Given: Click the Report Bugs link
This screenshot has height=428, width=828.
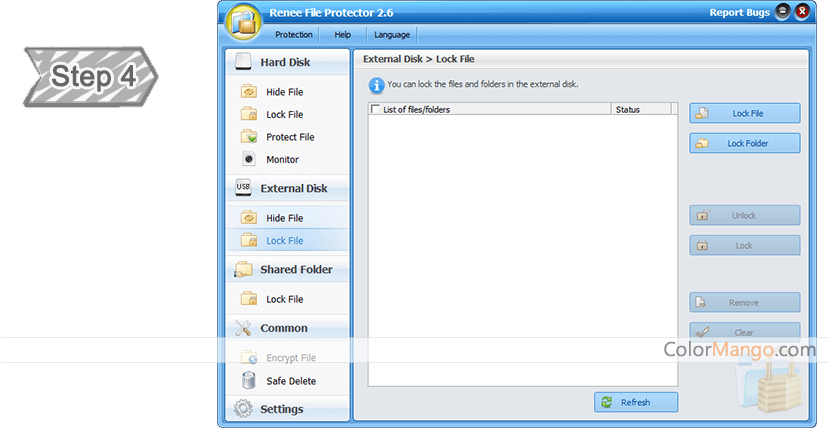Looking at the screenshot, I should coord(739,13).
